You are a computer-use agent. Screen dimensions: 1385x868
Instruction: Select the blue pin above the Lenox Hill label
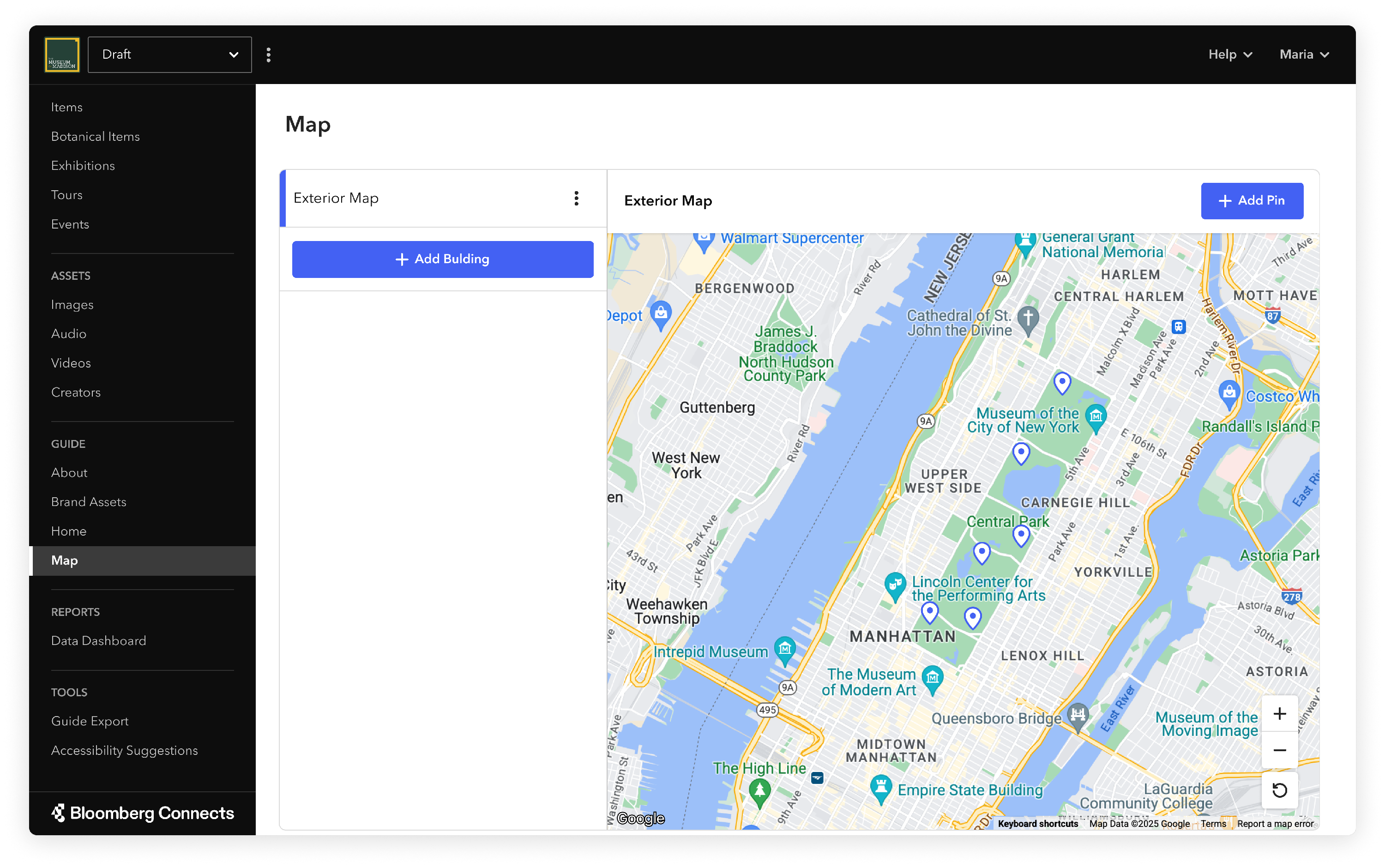pyautogui.click(x=972, y=618)
